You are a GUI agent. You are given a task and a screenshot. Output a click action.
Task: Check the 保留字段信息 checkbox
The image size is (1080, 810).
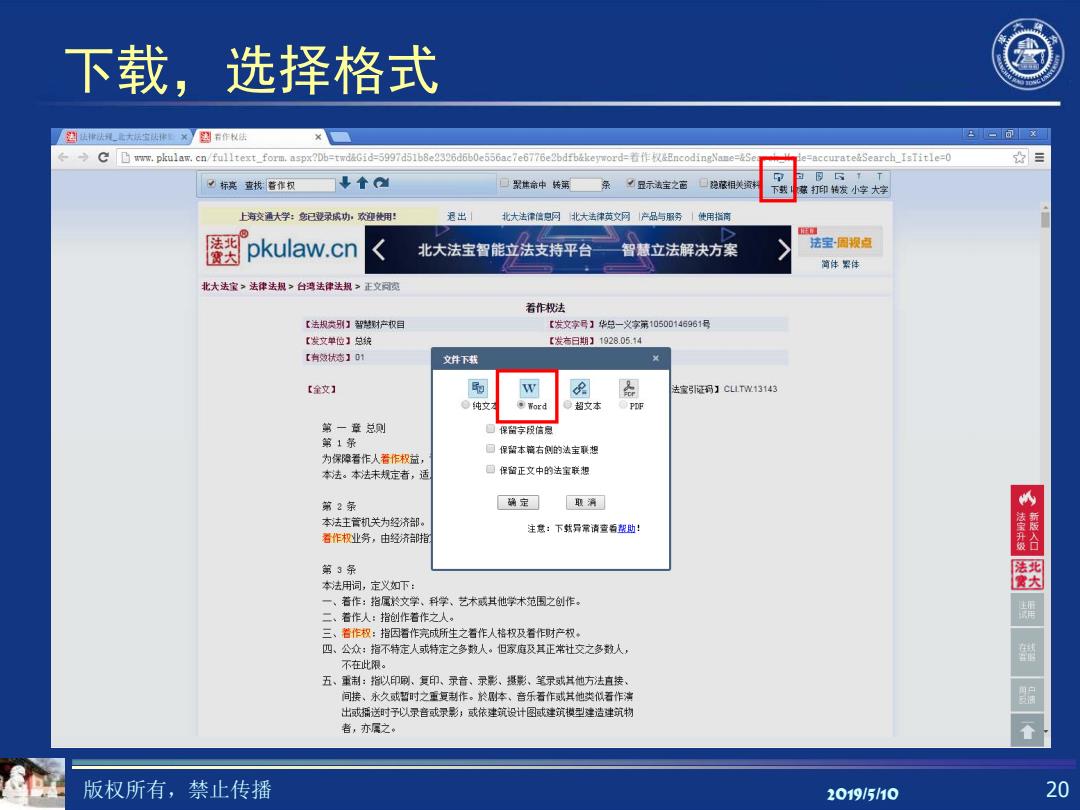tap(490, 428)
